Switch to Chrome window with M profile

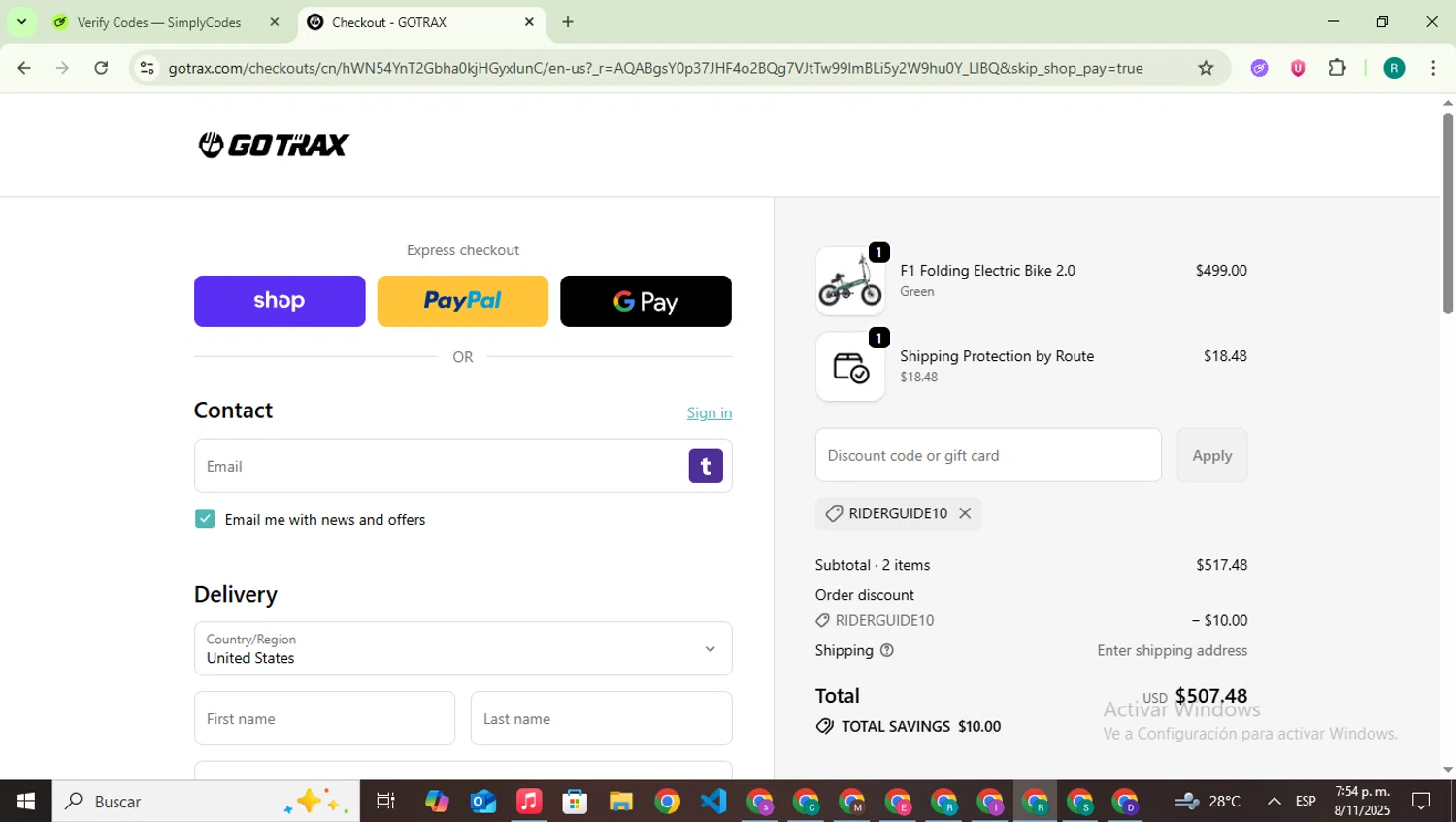[x=851, y=802]
